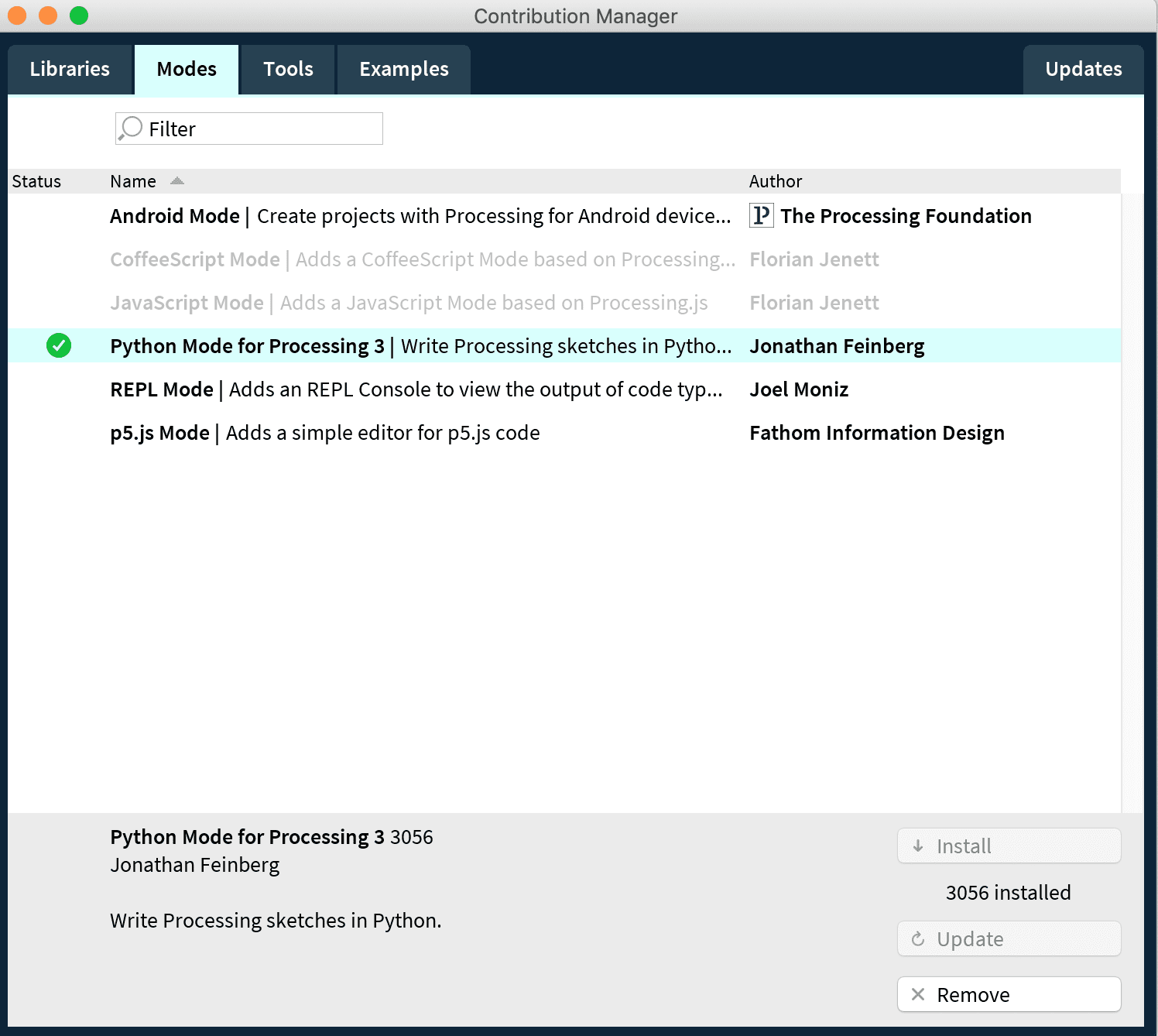Viewport: 1158px width, 1036px height.
Task: Click into the Filter search field
Action: tap(263, 129)
